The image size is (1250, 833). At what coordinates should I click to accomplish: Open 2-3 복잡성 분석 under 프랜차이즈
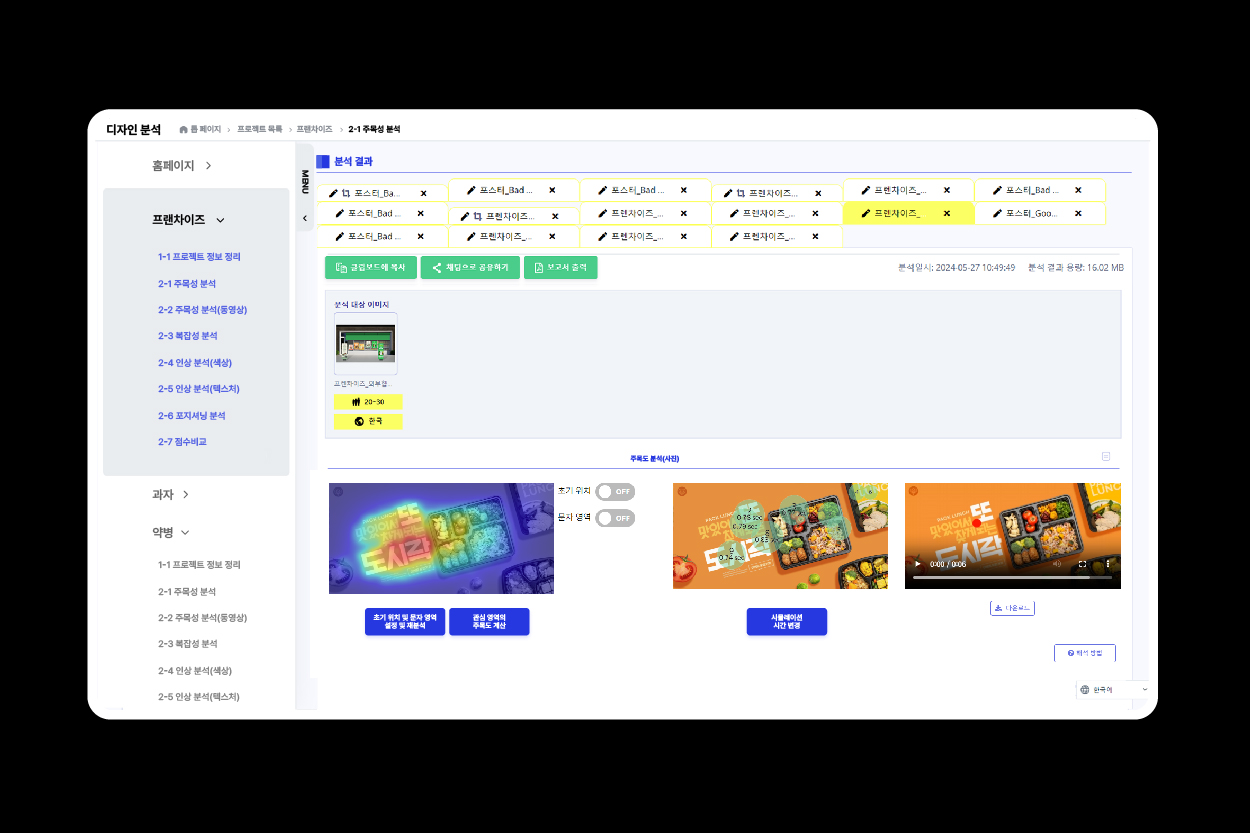click(x=187, y=336)
